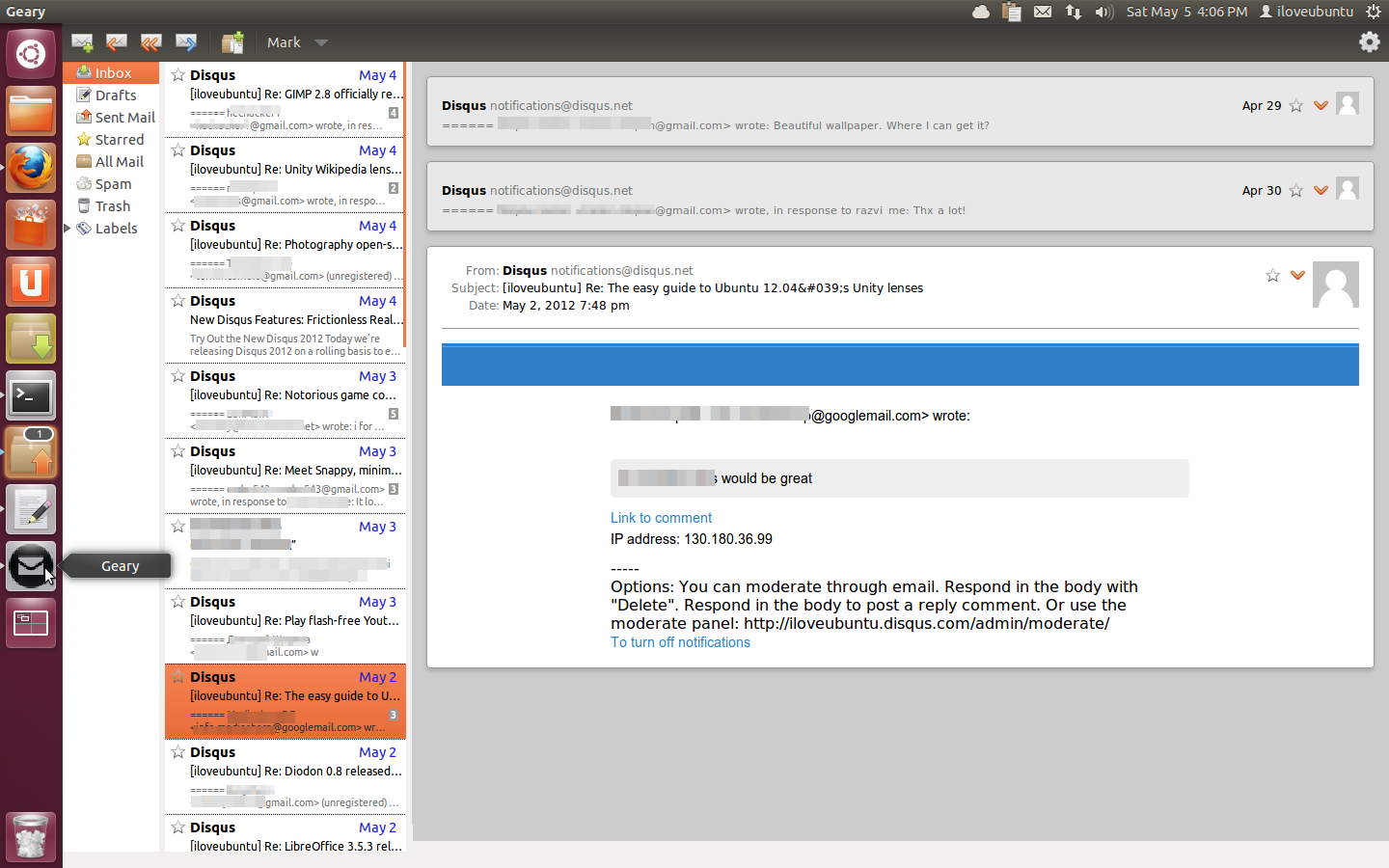1389x868 pixels.
Task: Toggle the star on the Notorious game conversation
Action: (178, 376)
